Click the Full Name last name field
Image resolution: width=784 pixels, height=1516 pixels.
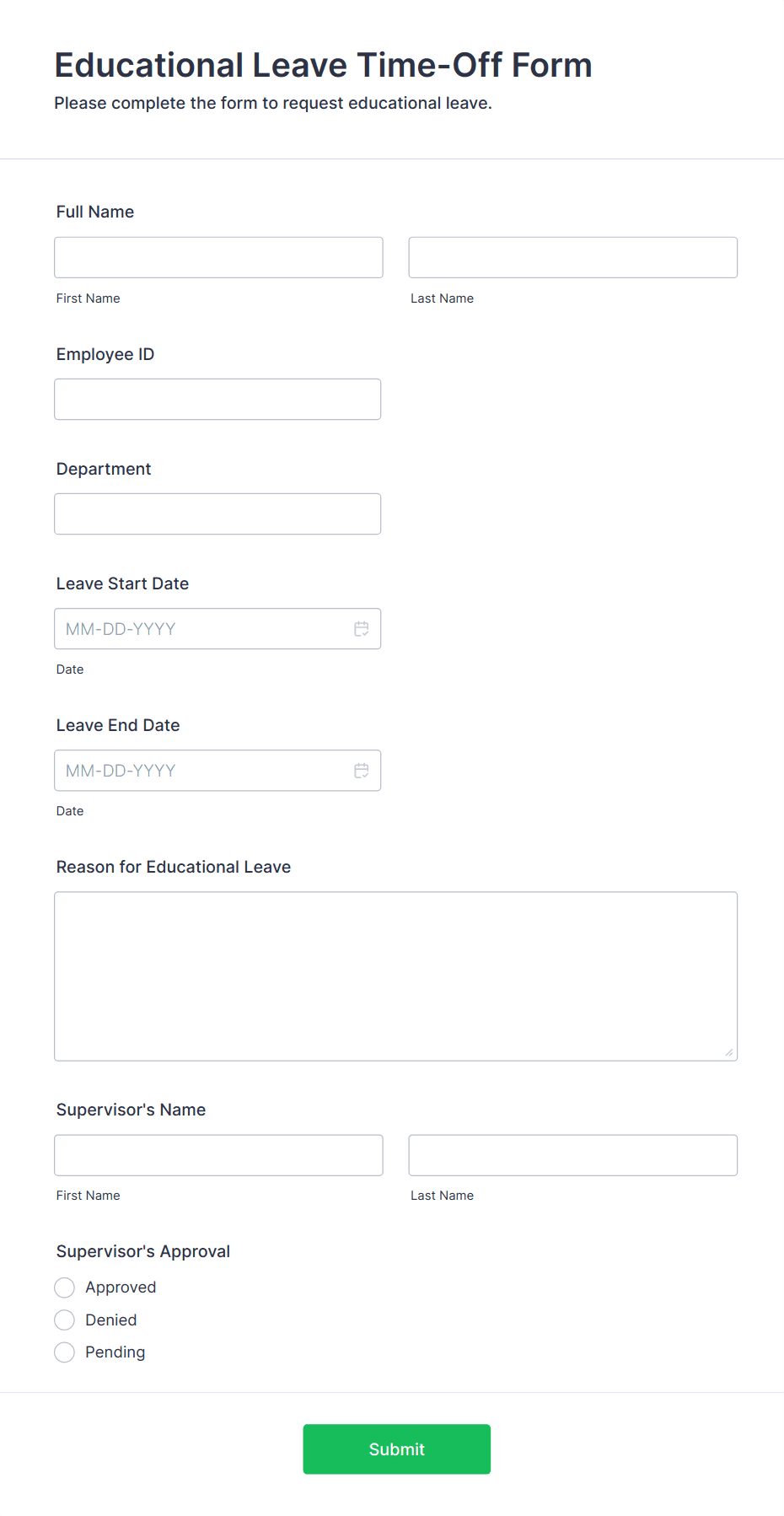click(x=572, y=258)
